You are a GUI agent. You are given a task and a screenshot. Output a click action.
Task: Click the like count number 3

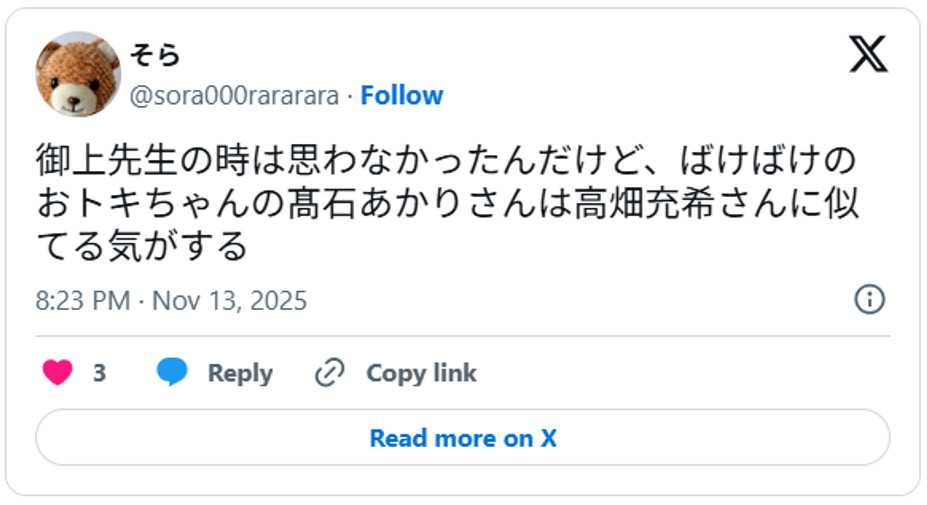click(99, 373)
